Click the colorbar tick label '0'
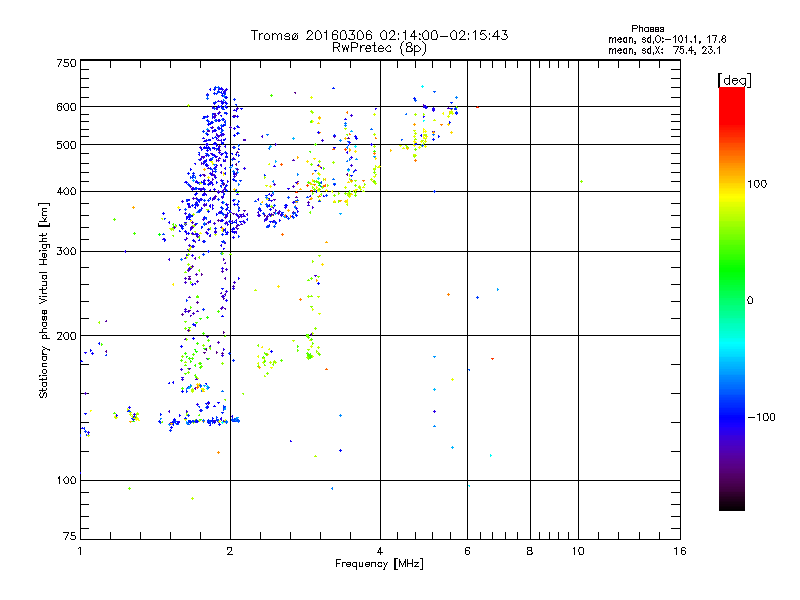Viewport: 800px width, 600px height. [750, 301]
